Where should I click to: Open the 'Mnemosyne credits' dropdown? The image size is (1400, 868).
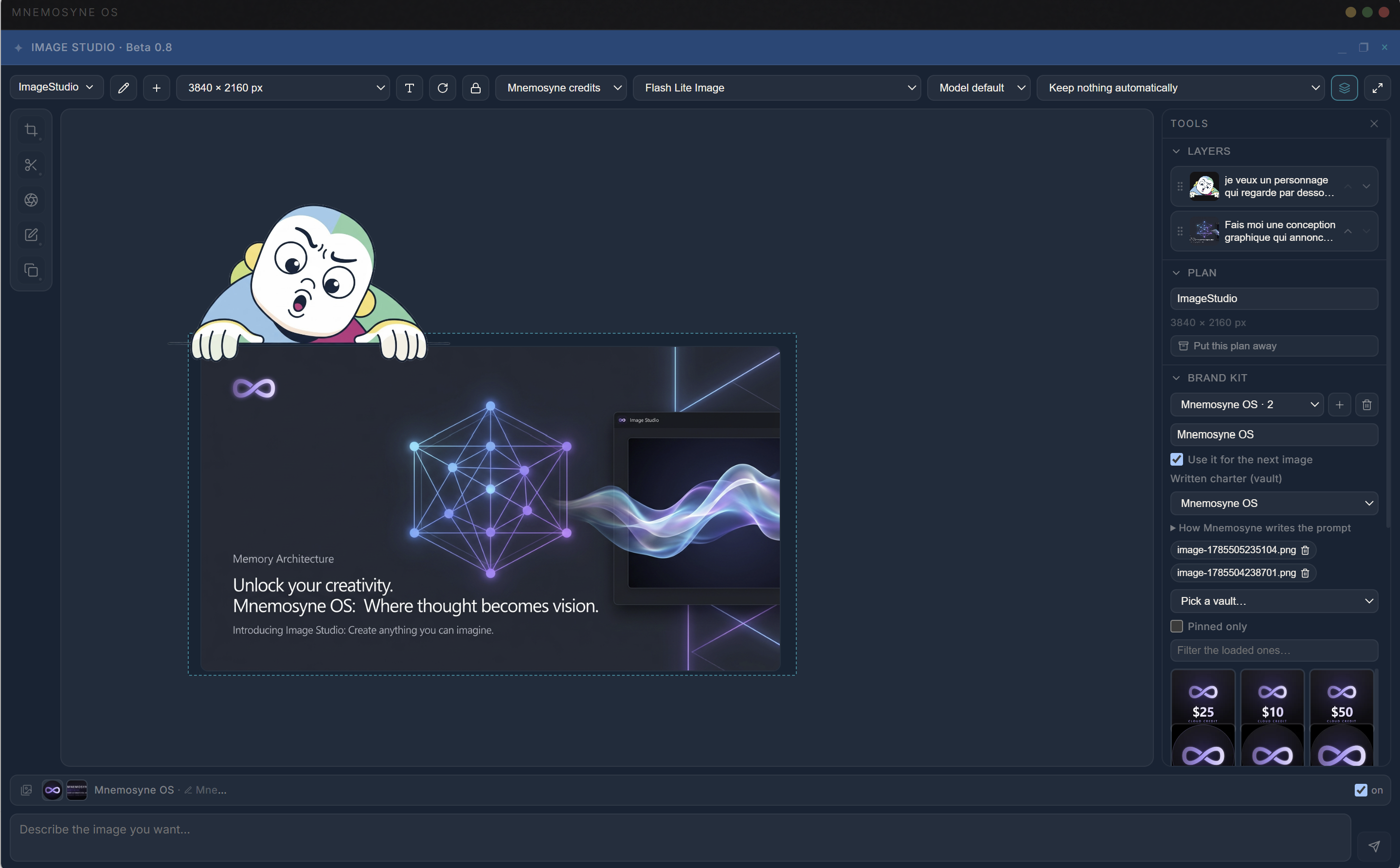pyautogui.click(x=561, y=88)
